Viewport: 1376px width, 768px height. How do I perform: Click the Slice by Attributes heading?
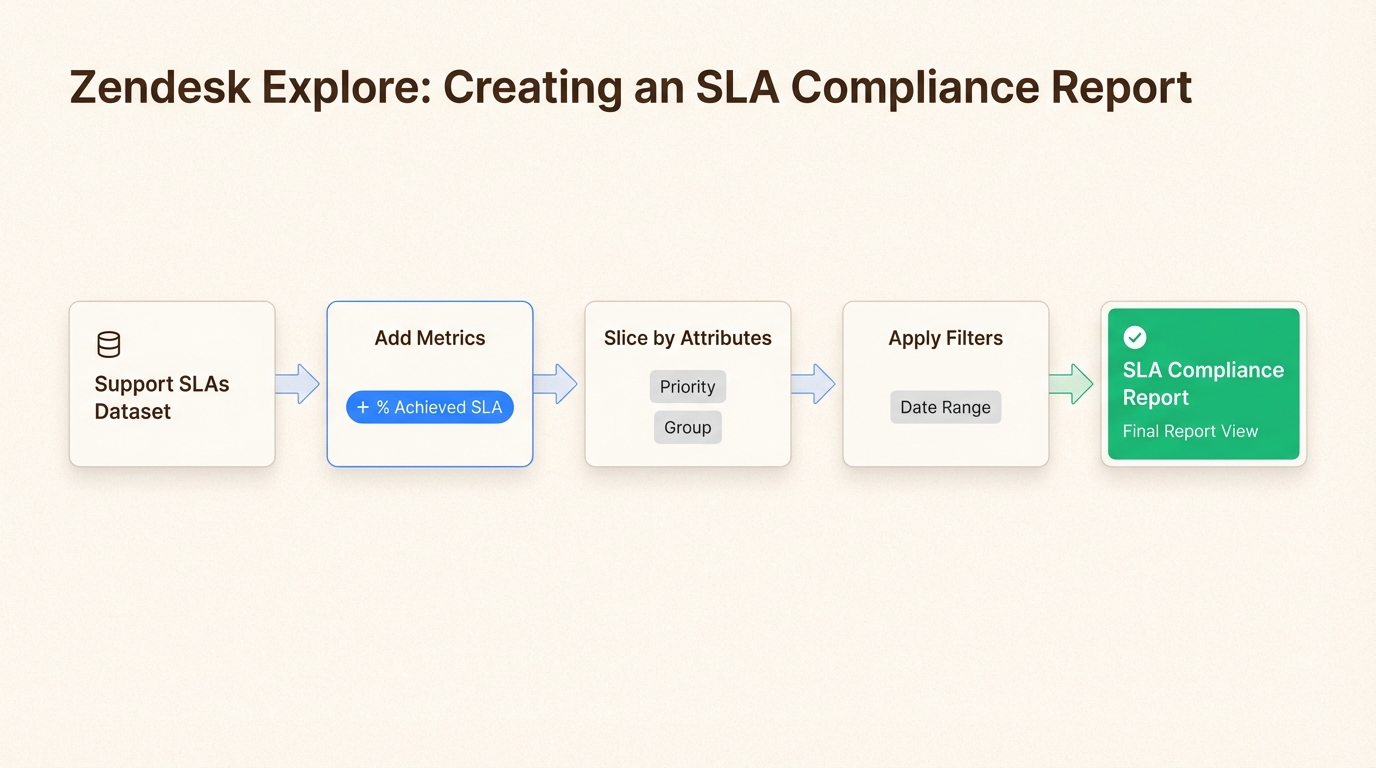(x=687, y=338)
